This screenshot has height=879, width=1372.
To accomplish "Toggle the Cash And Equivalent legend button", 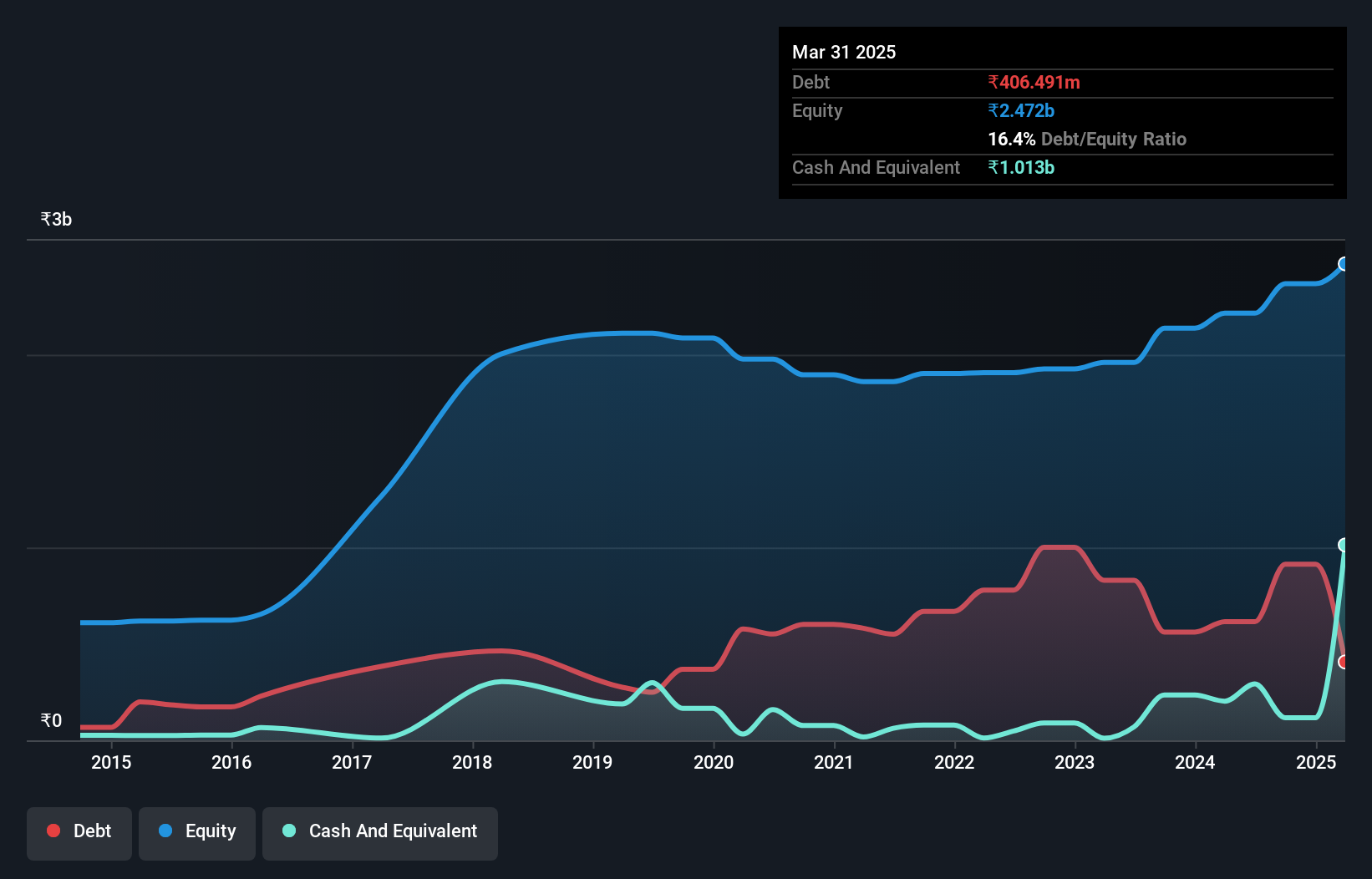I will coord(380,833).
